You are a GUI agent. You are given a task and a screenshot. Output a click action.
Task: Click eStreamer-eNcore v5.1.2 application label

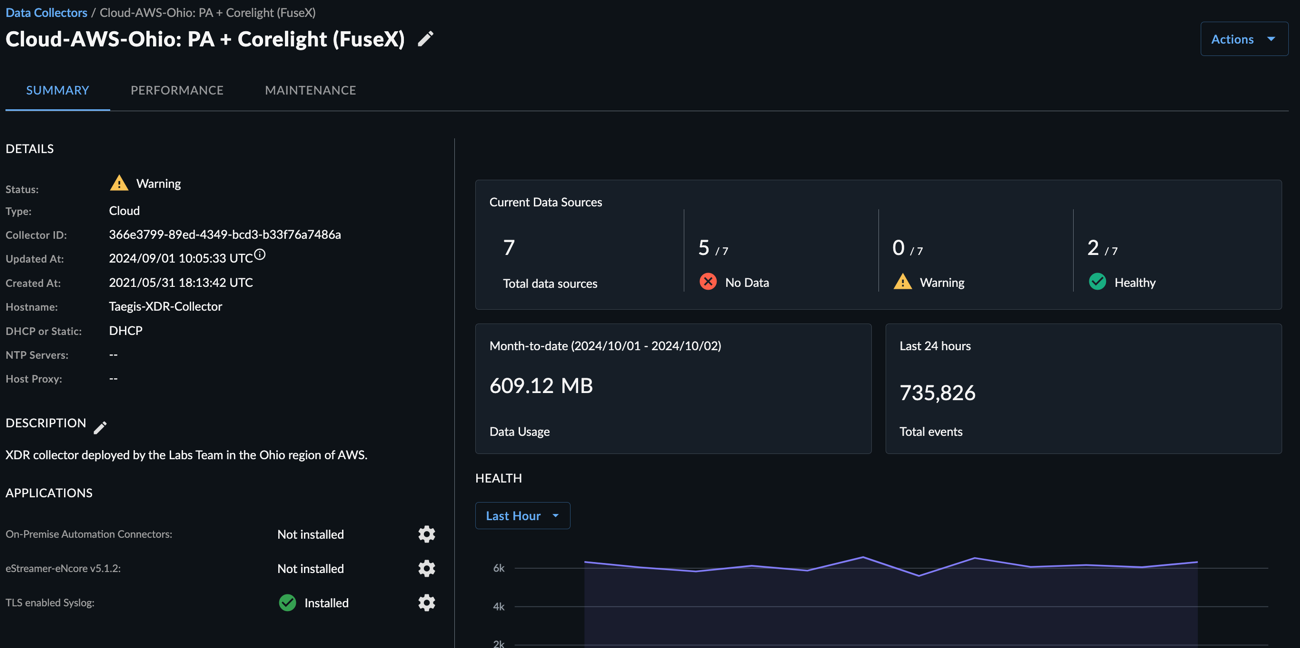[x=63, y=568]
